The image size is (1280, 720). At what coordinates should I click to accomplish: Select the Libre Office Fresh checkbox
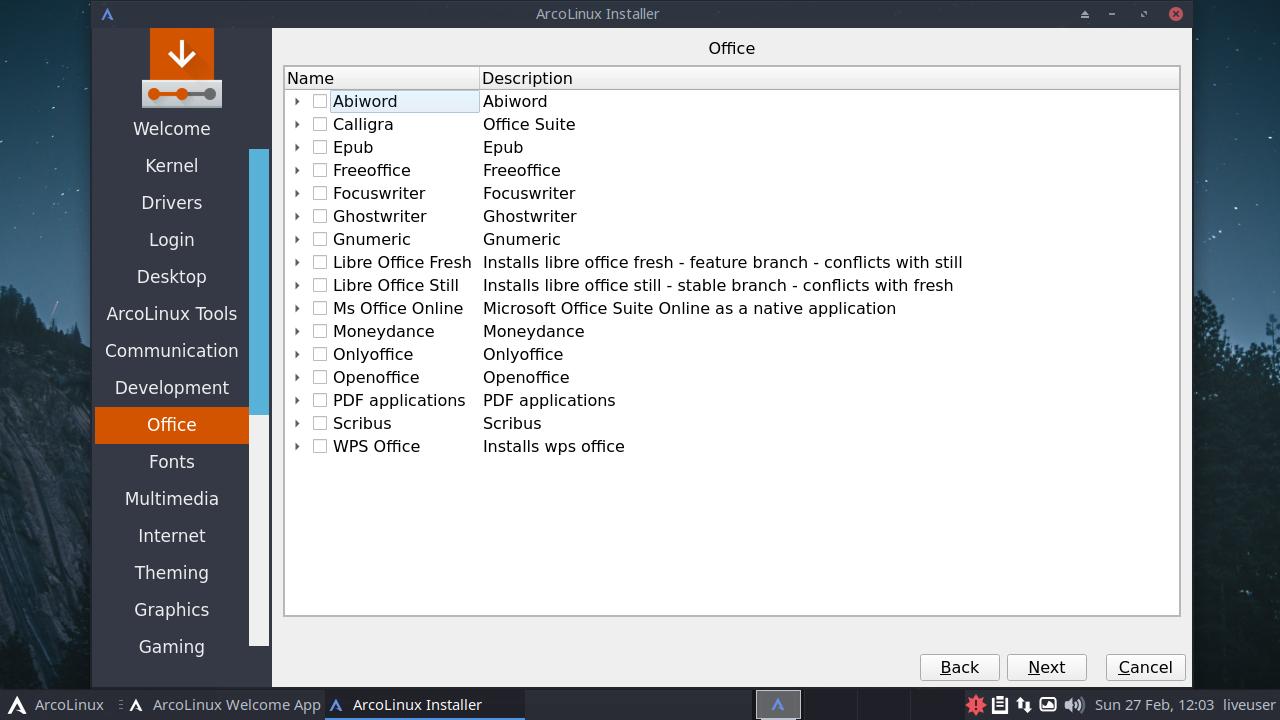coord(320,262)
